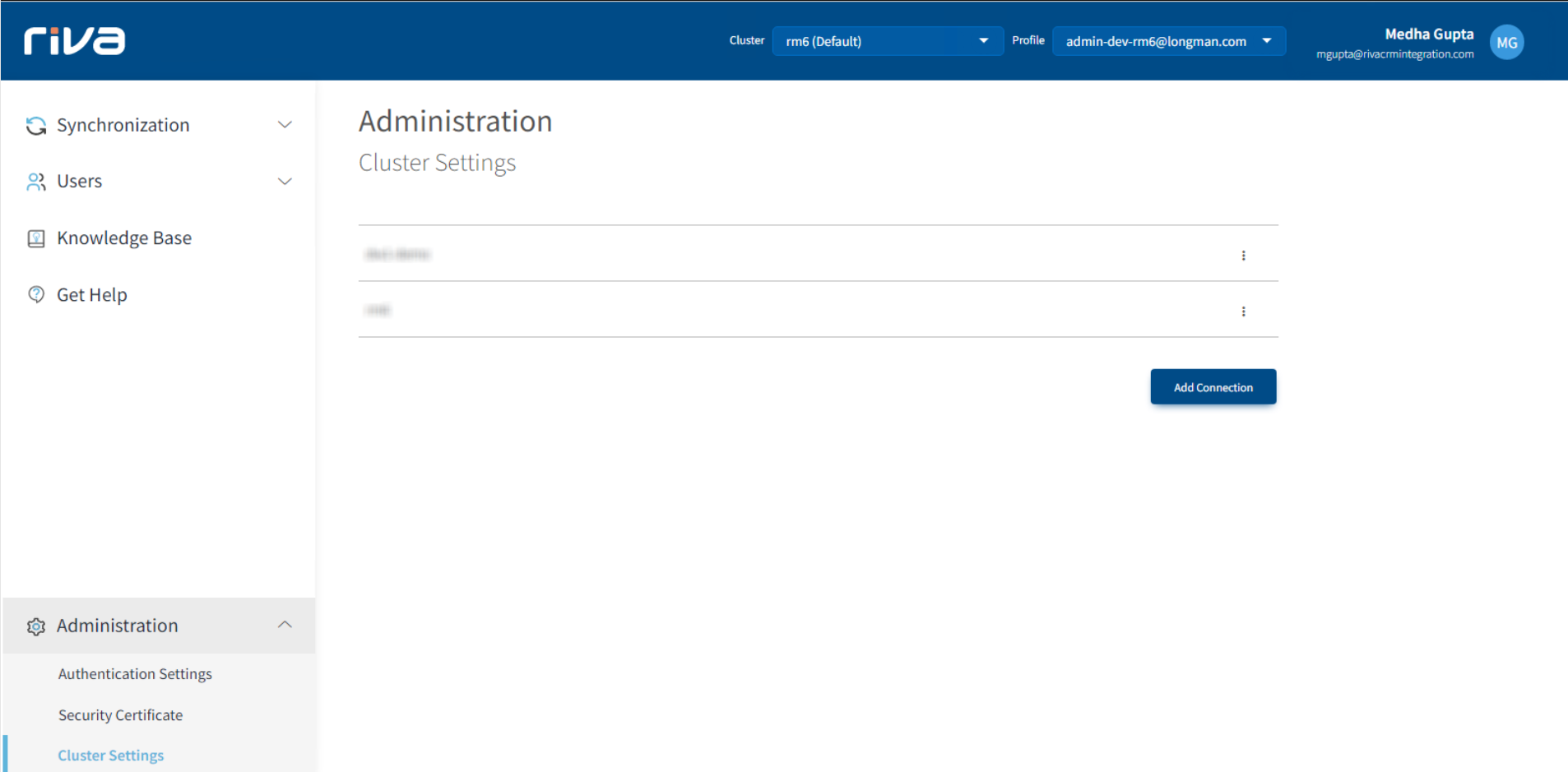Open the Cluster dropdown rm6 (Default)
This screenshot has height=772, width=1568.
click(888, 41)
